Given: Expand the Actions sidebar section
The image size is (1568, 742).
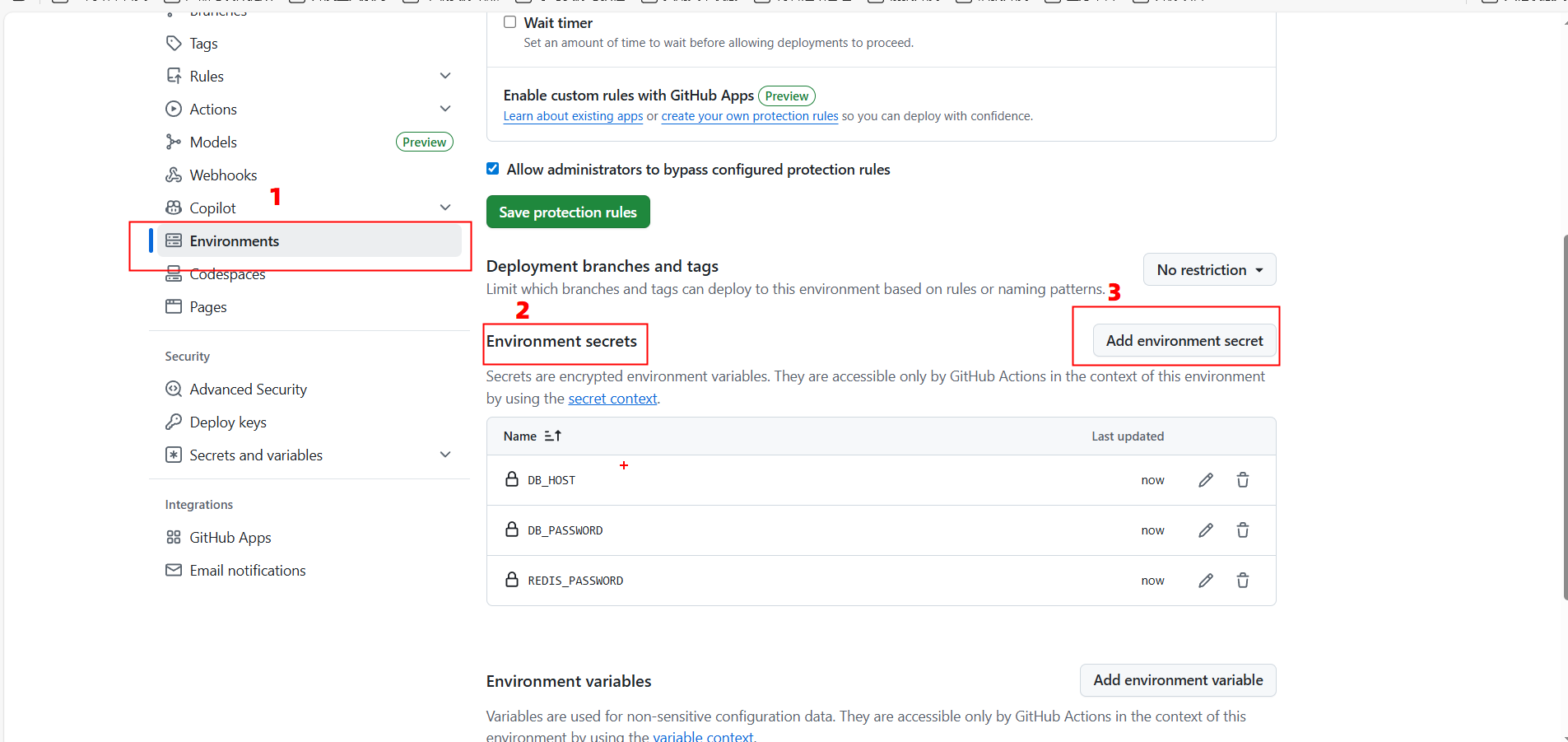Looking at the screenshot, I should tap(445, 109).
